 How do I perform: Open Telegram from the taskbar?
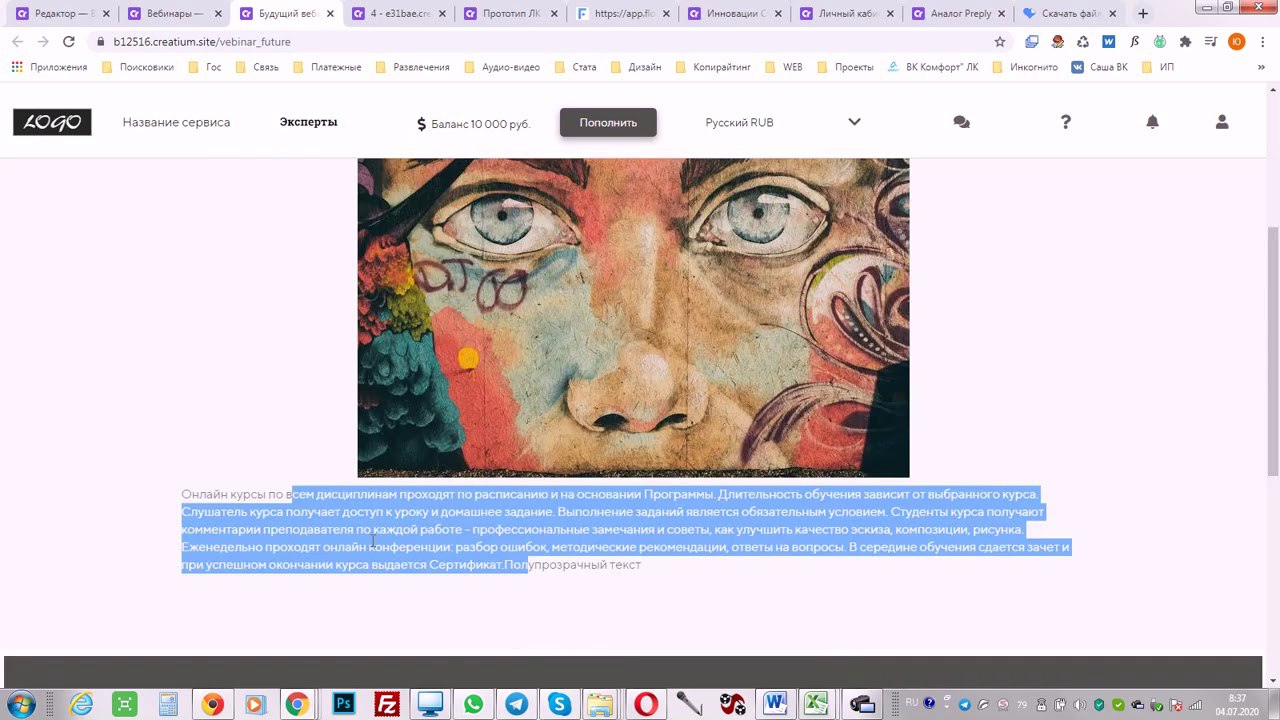[516, 704]
